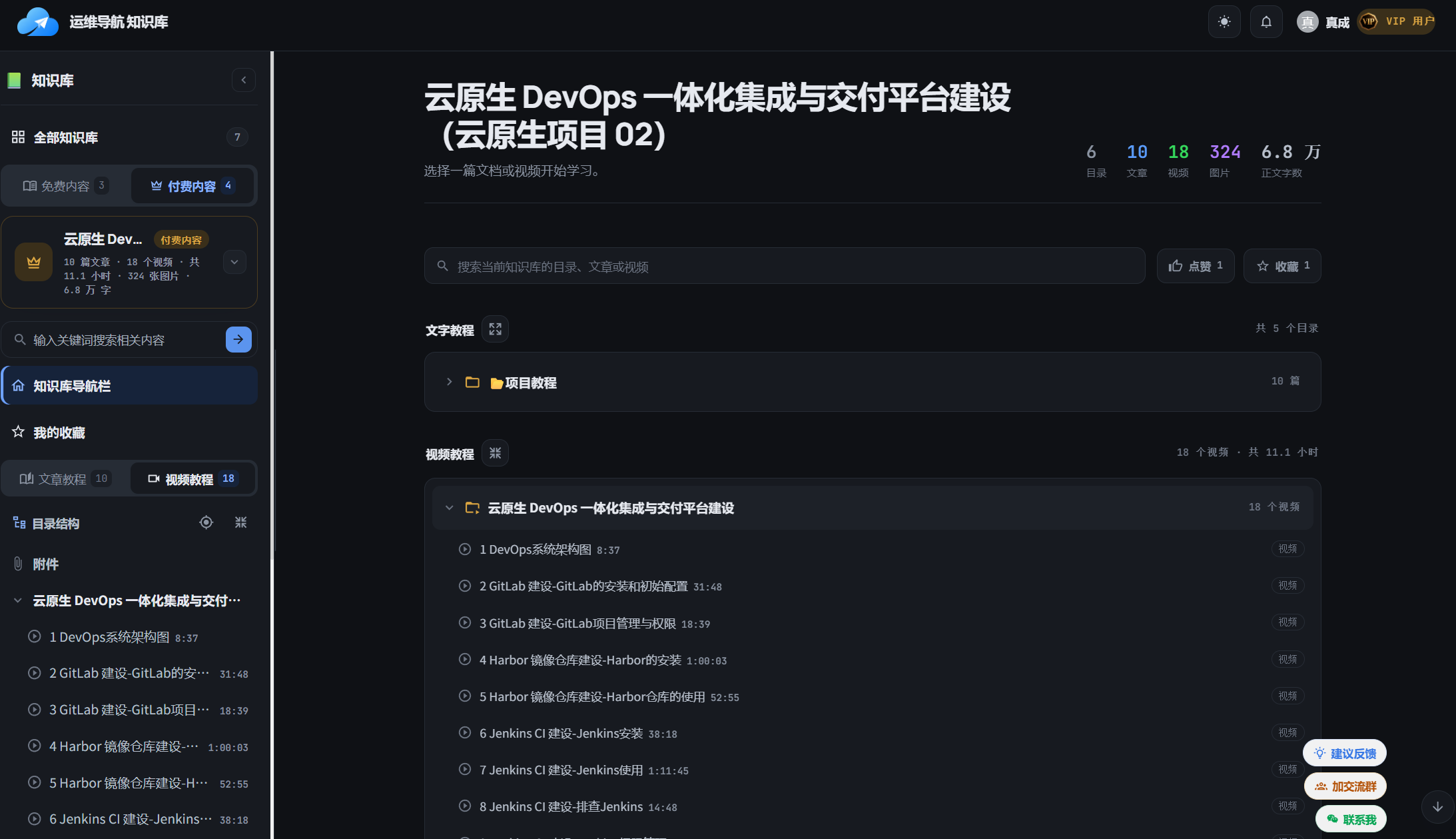This screenshot has height=839, width=1456.
Task: Open sidebar item 6 Jenkins CI 建设
Action: click(x=129, y=820)
